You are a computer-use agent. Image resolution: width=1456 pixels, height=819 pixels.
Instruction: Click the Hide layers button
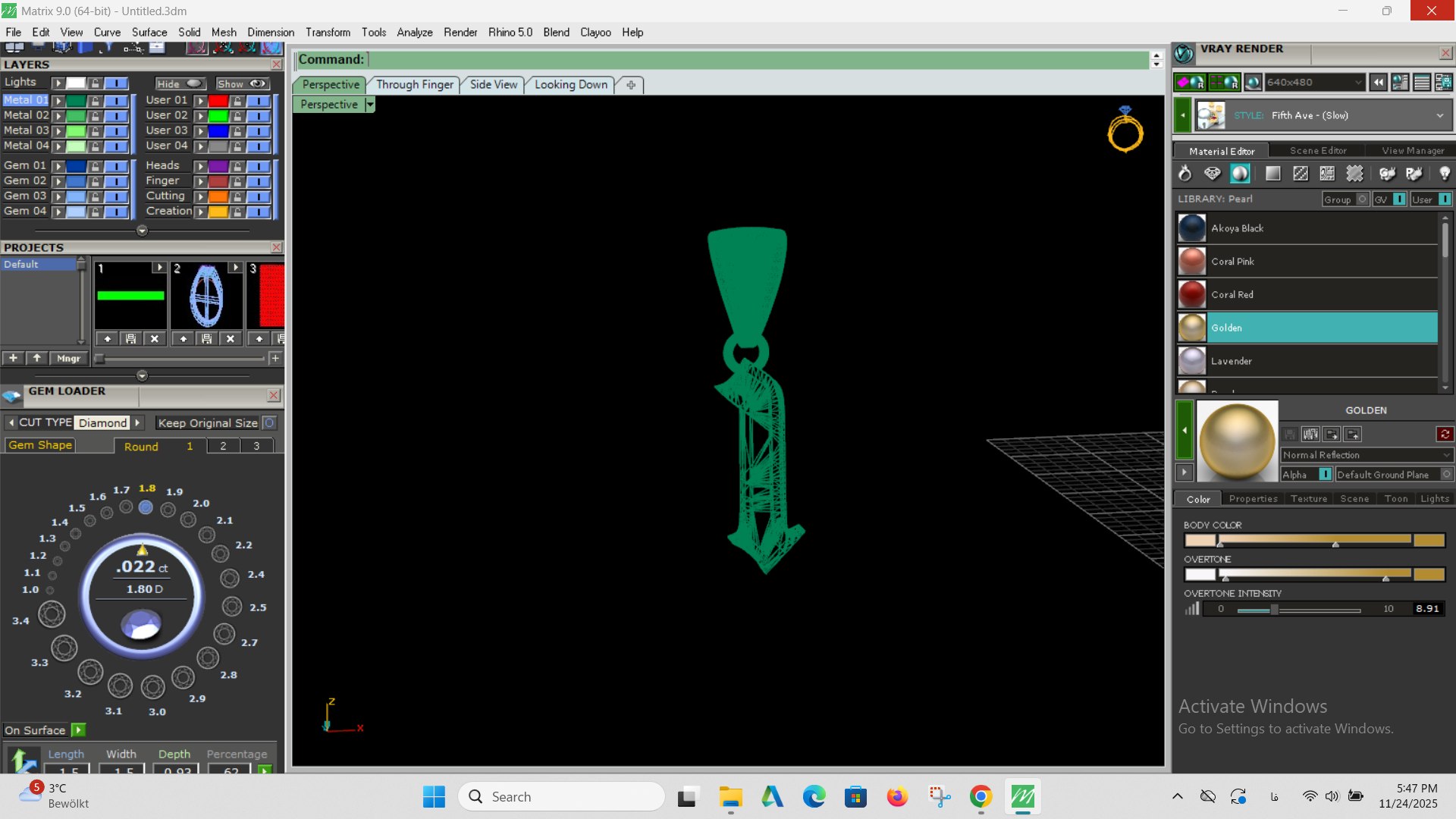[181, 83]
